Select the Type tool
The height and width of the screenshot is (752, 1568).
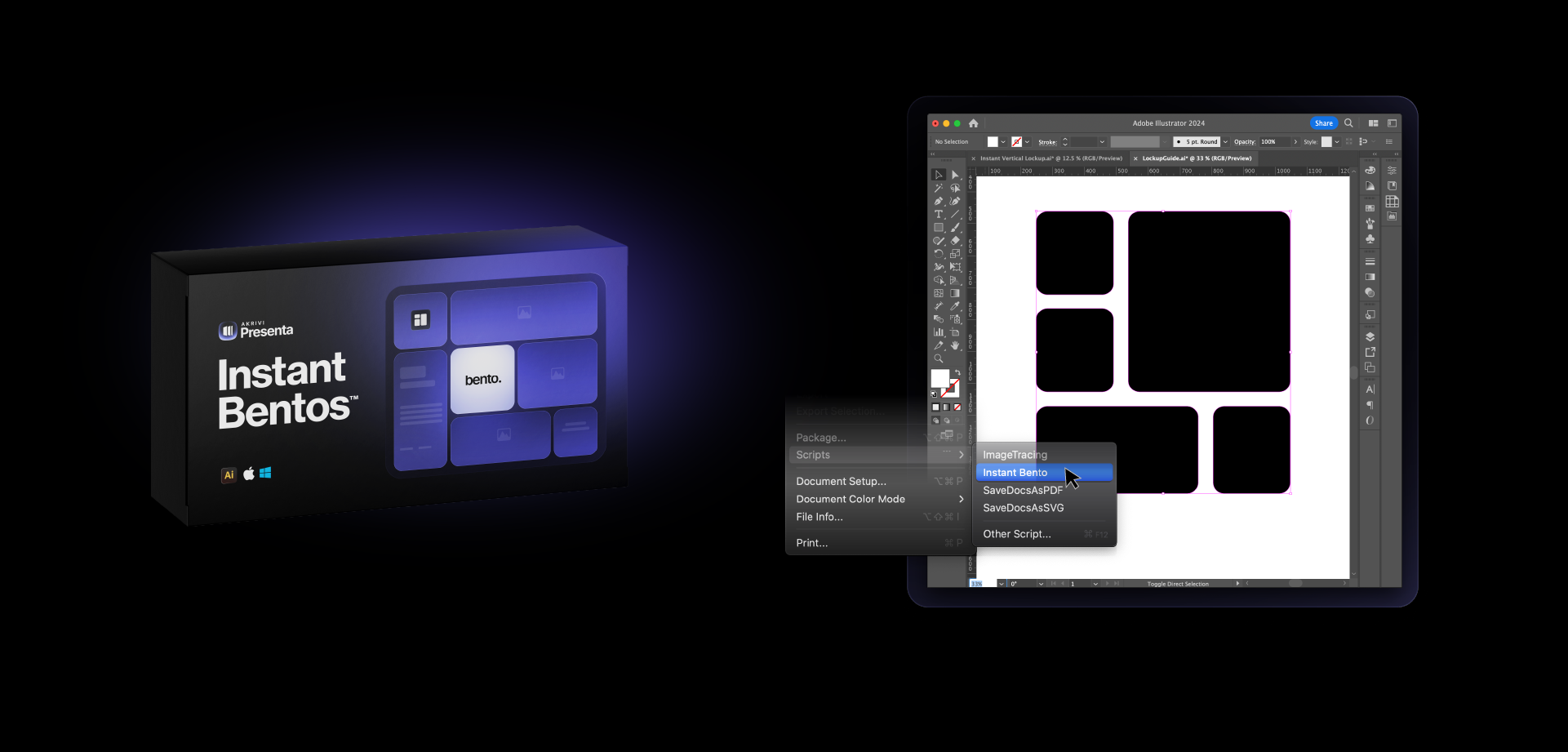939,214
